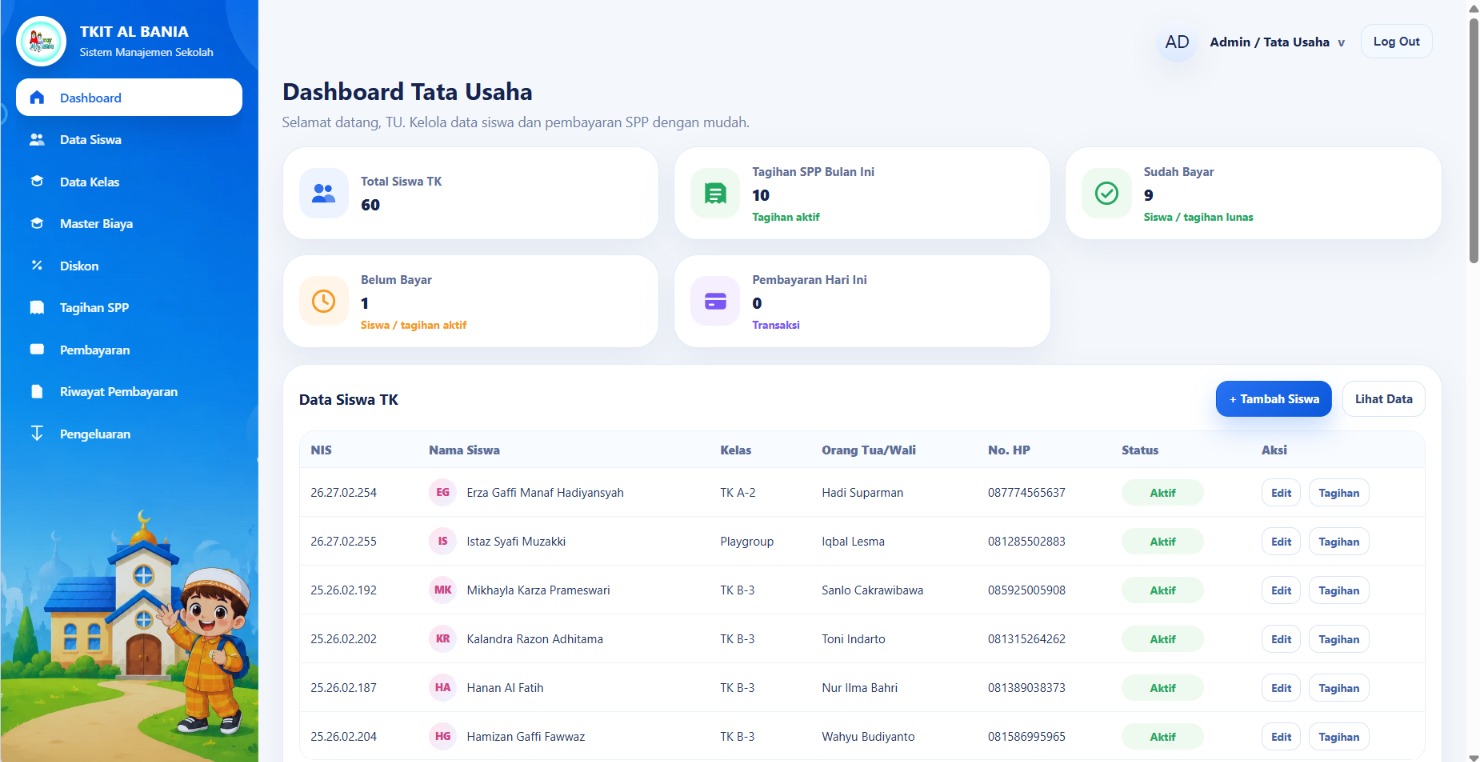Image resolution: width=1480 pixels, height=762 pixels.
Task: Click the Pengeluaran down-arrow icon
Action: pyautogui.click(x=37, y=434)
